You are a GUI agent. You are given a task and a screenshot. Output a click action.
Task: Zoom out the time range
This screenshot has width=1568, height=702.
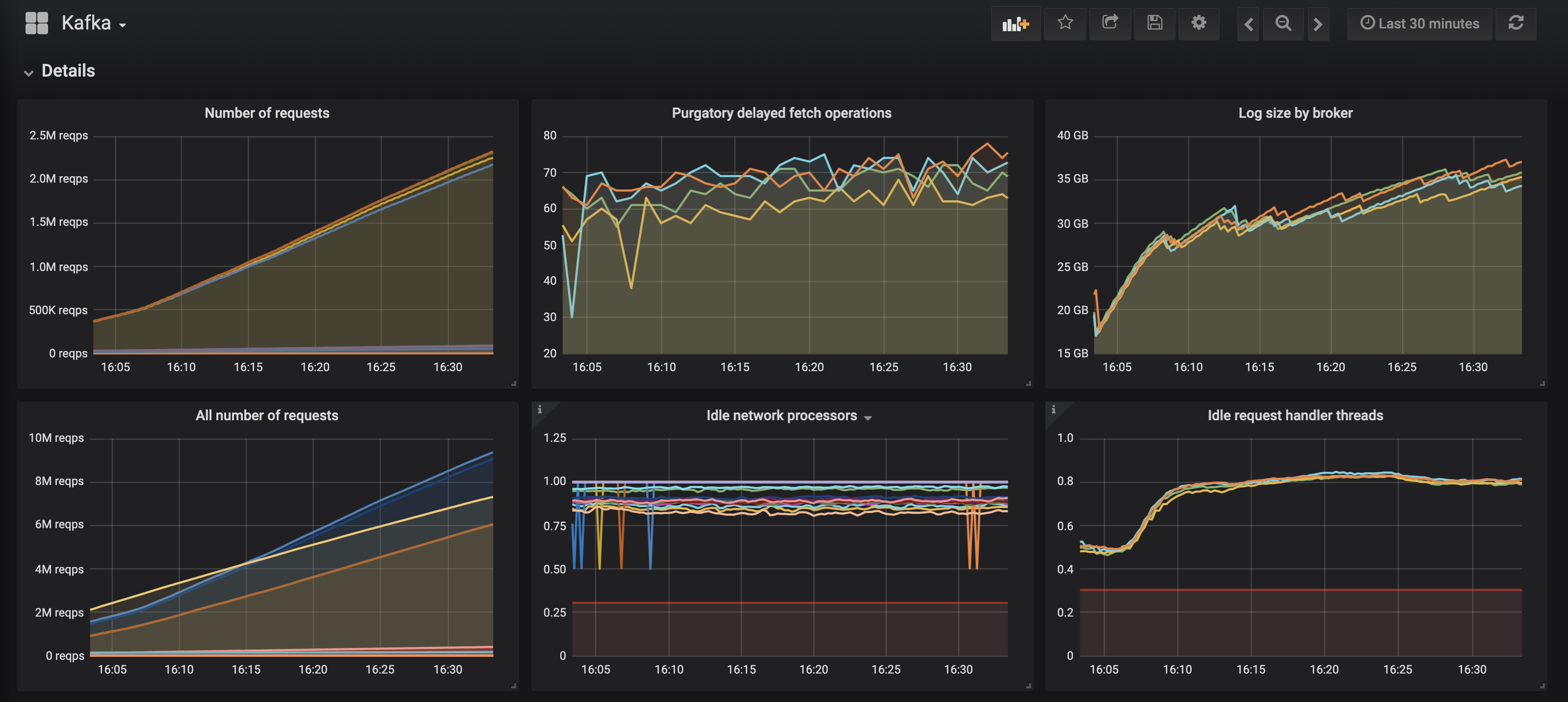coord(1283,24)
